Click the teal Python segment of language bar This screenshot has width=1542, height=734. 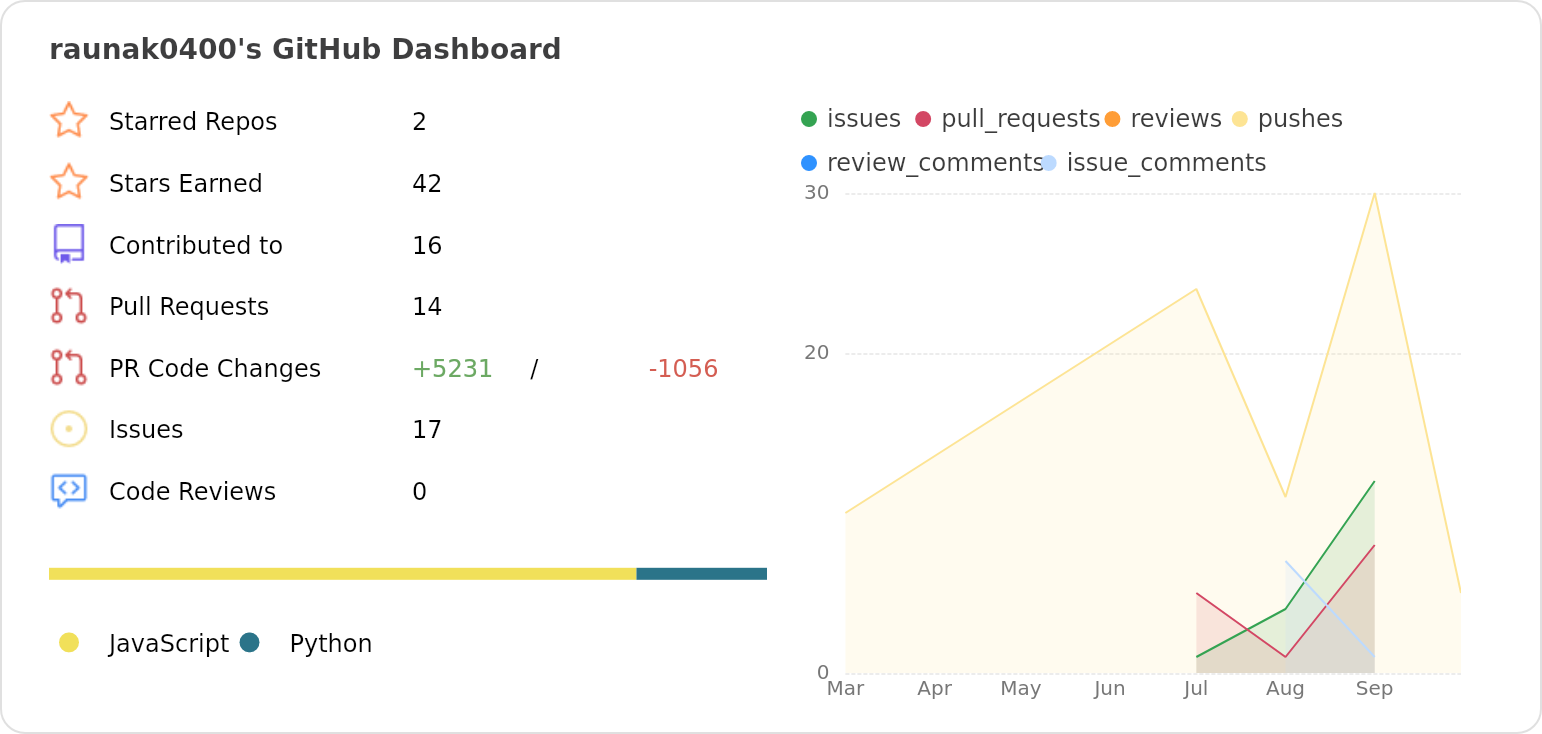tap(701, 574)
